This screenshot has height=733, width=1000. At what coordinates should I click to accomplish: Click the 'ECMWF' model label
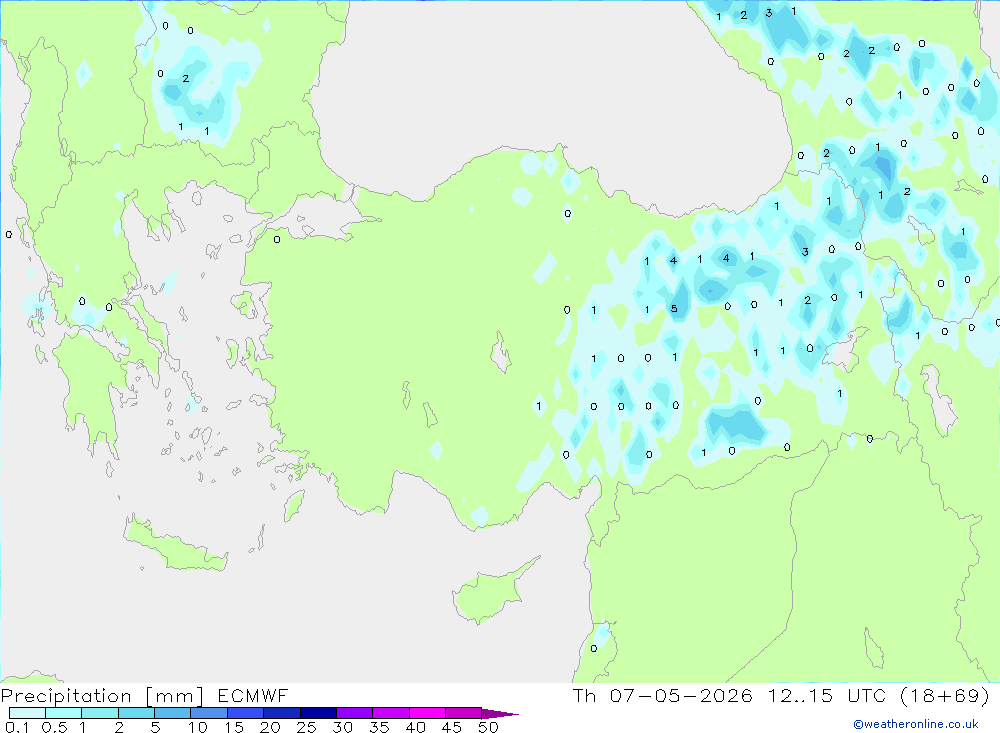(x=253, y=695)
